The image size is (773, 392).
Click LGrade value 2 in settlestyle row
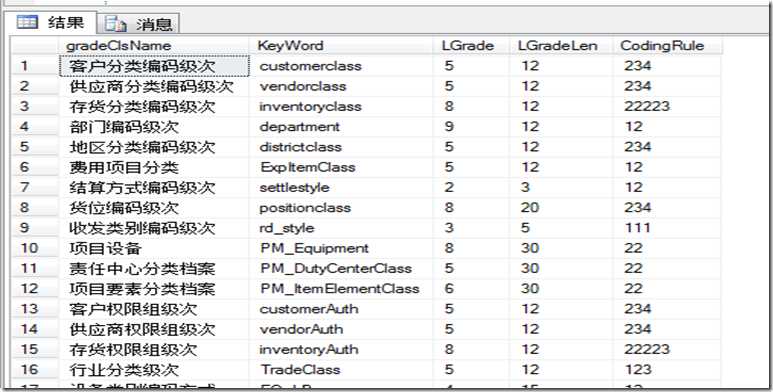[x=471, y=187]
